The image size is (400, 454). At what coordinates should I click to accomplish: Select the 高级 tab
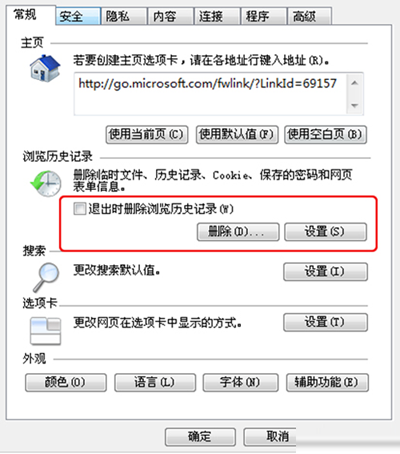click(309, 16)
